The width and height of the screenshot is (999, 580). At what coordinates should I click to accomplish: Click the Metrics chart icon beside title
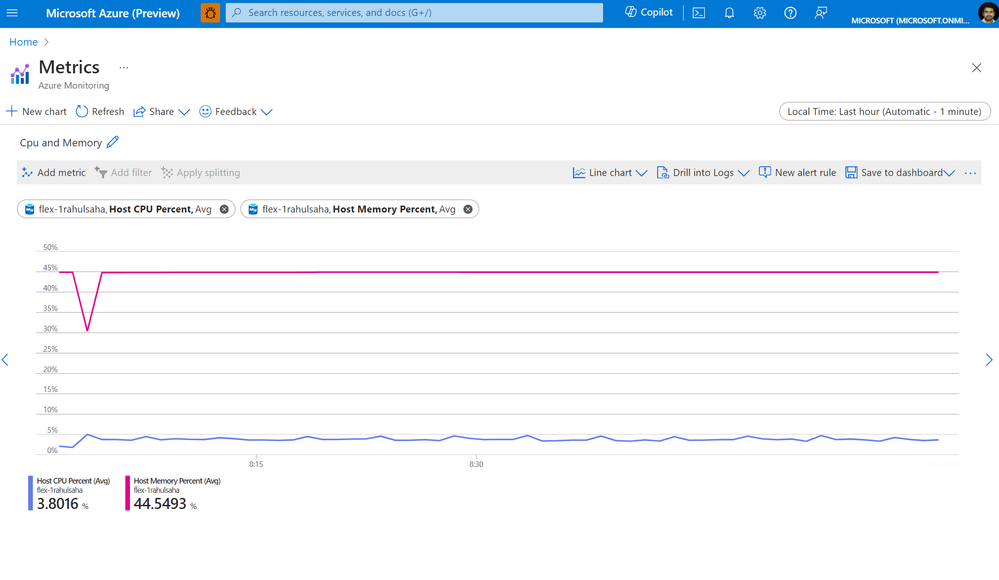[x=20, y=74]
